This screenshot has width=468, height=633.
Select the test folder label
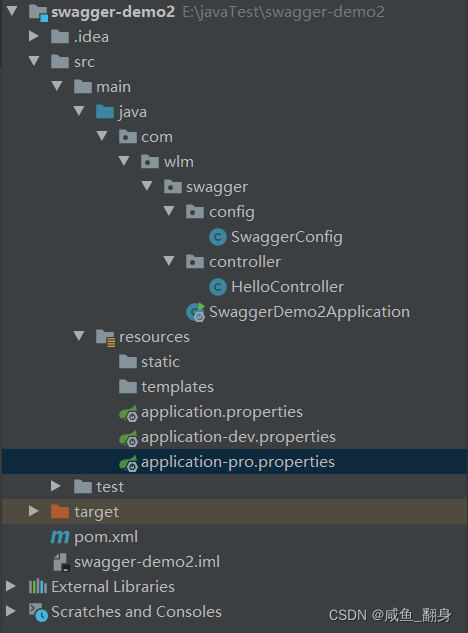(x=110, y=487)
